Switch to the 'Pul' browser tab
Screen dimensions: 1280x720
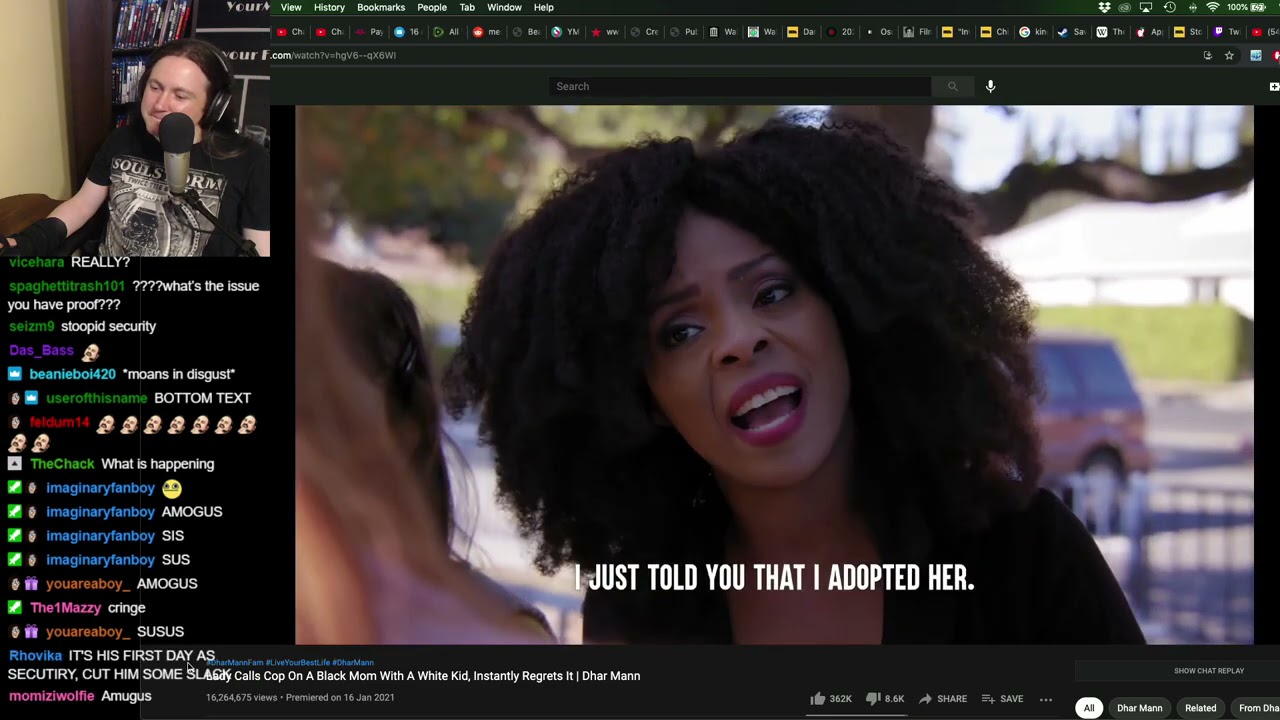[683, 32]
